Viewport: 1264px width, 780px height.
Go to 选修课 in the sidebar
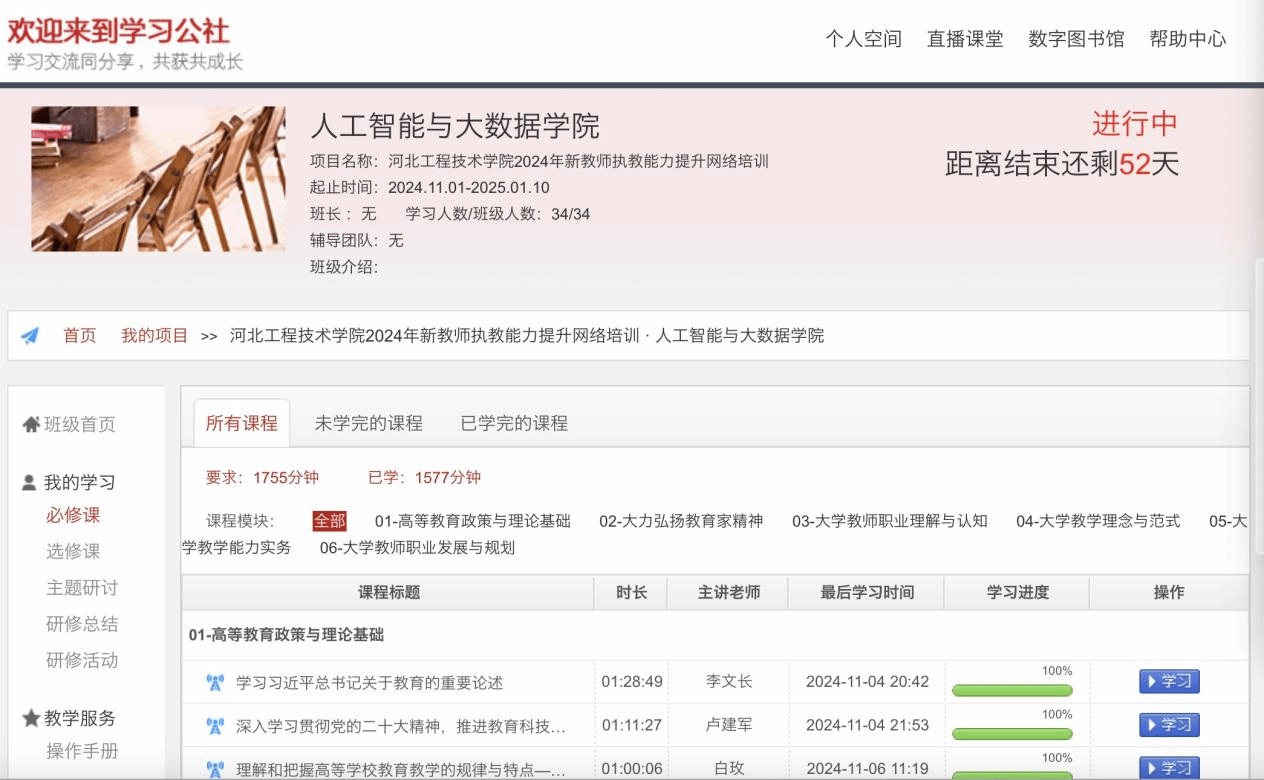coord(73,551)
